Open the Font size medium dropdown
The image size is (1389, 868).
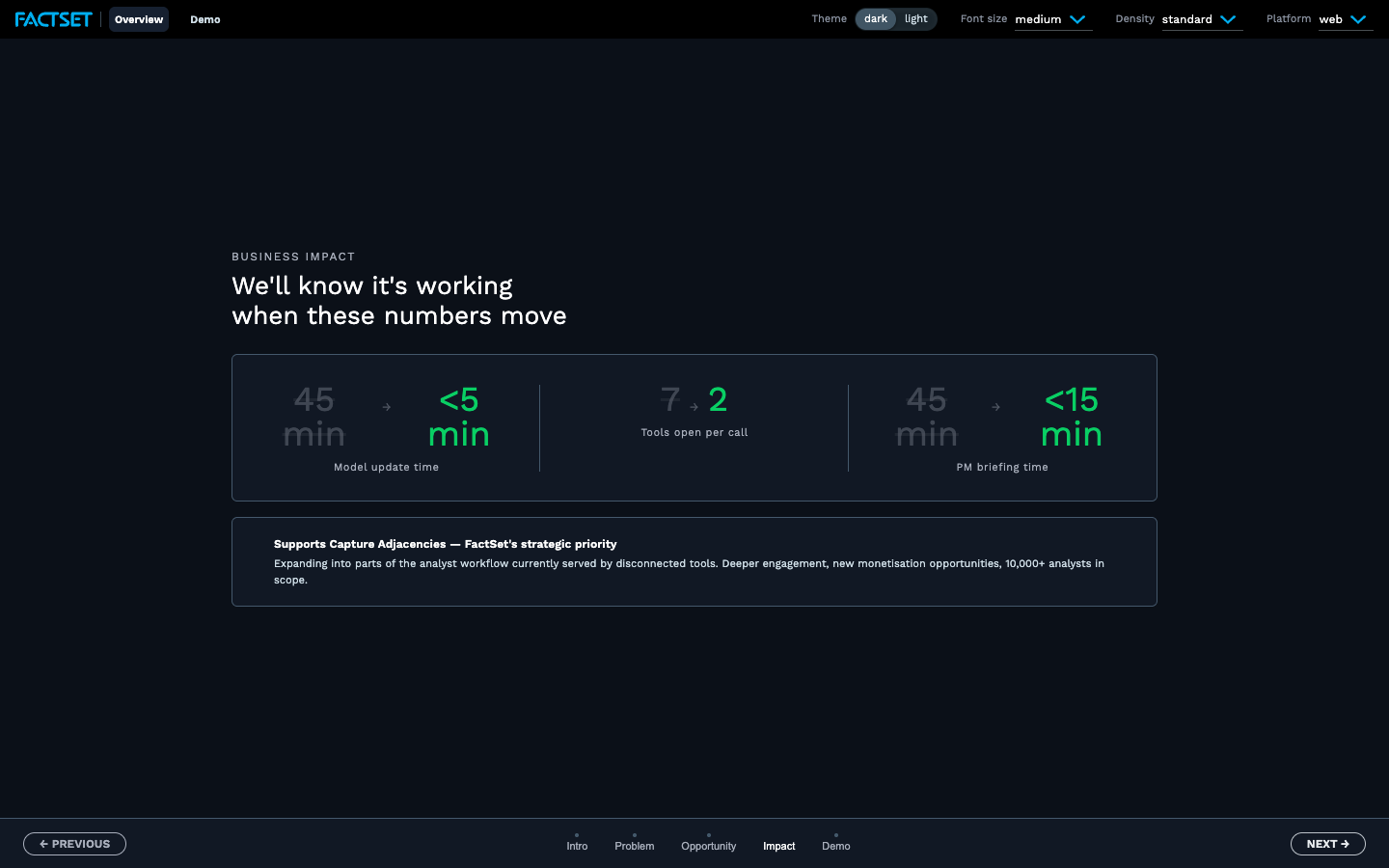(x=1052, y=19)
